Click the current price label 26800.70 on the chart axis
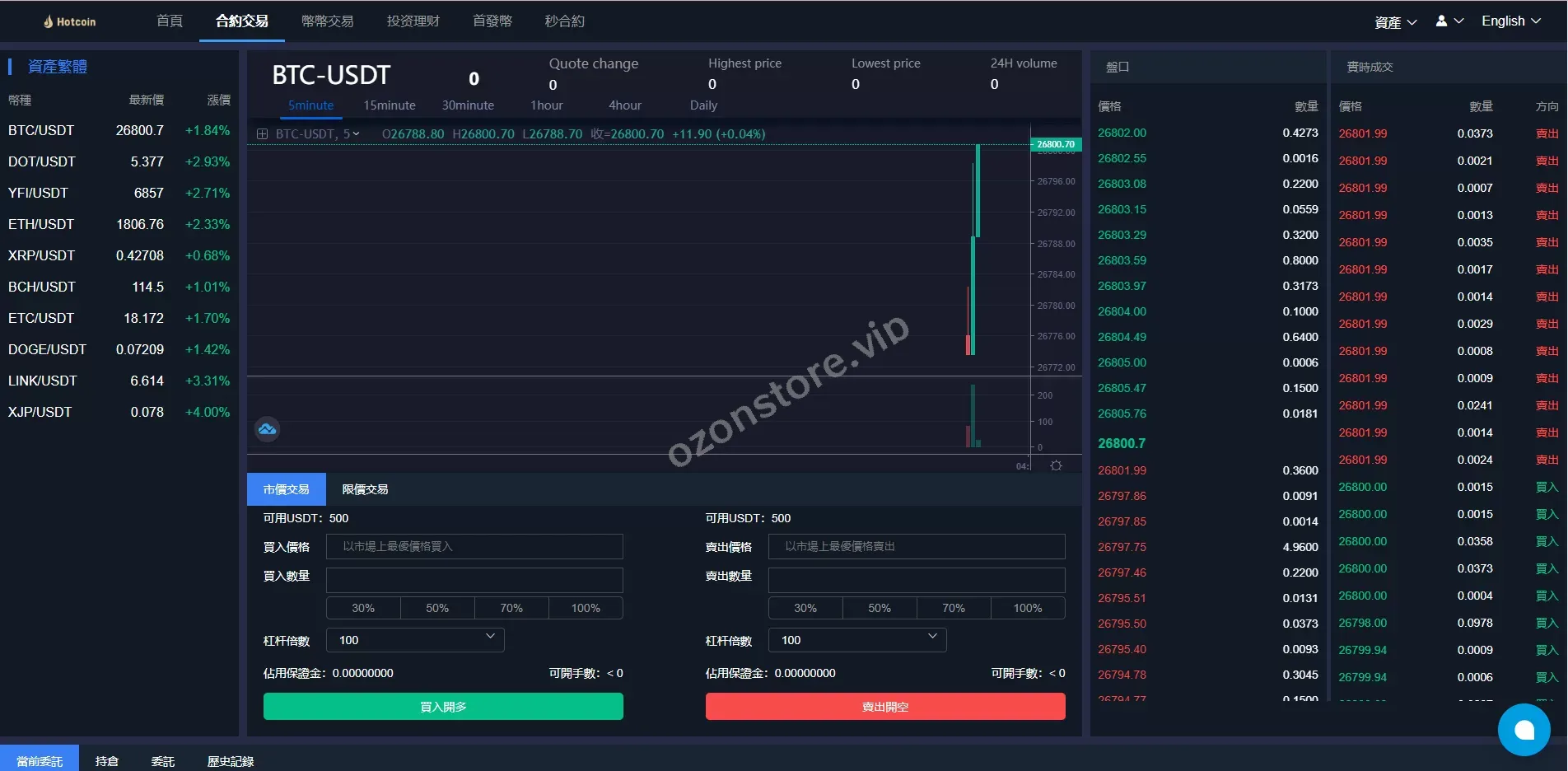The image size is (1568, 771). click(x=1055, y=144)
